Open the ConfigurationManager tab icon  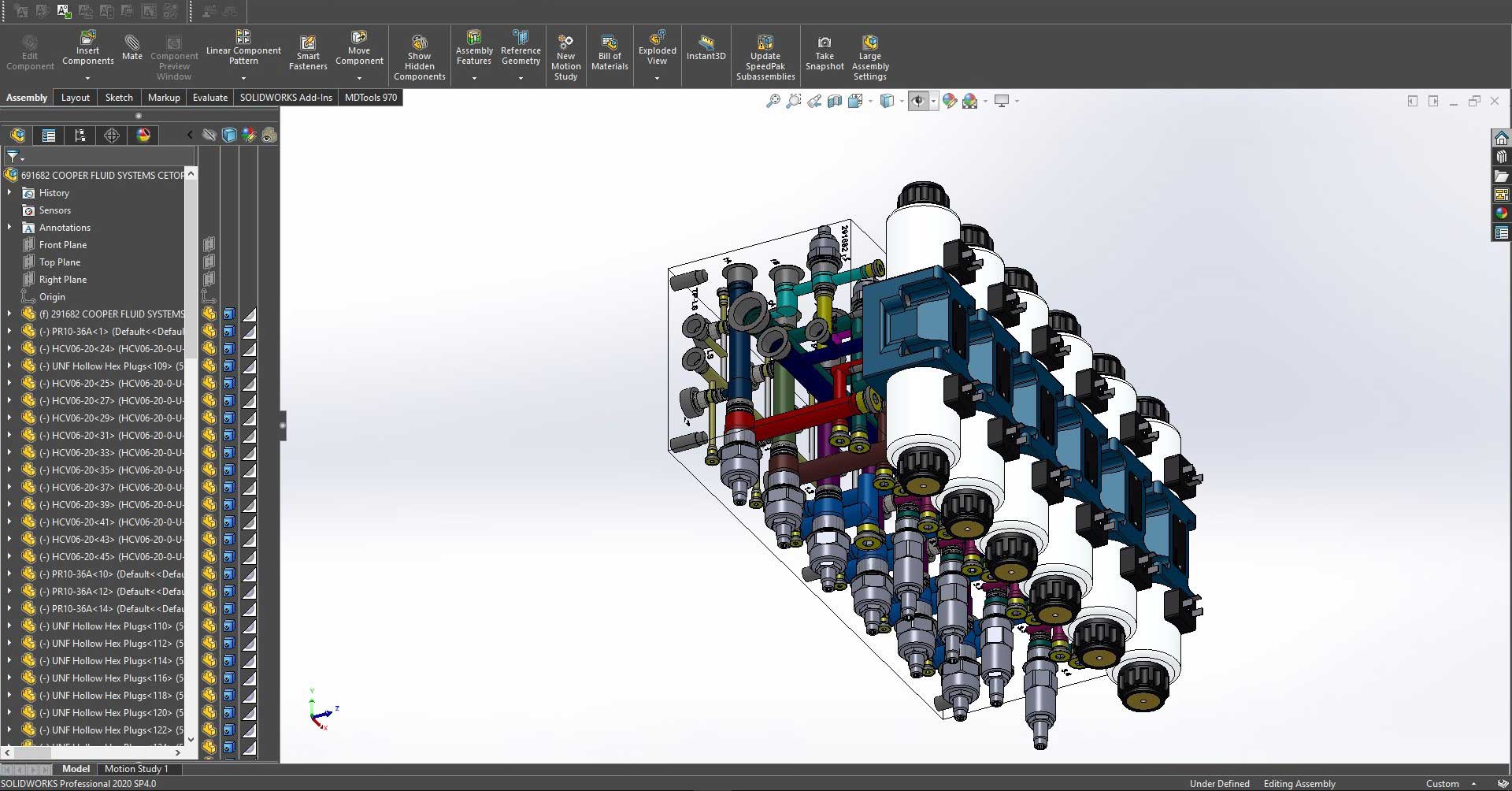coord(80,136)
